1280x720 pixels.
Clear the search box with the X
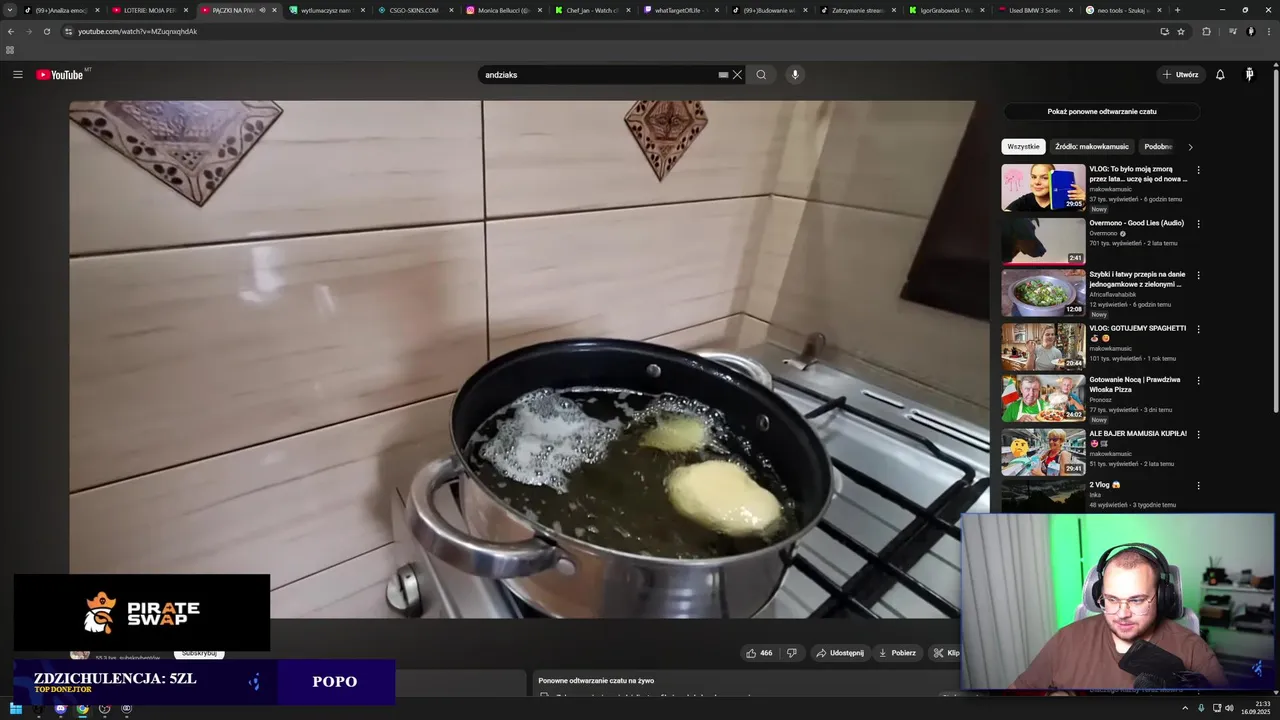737,75
